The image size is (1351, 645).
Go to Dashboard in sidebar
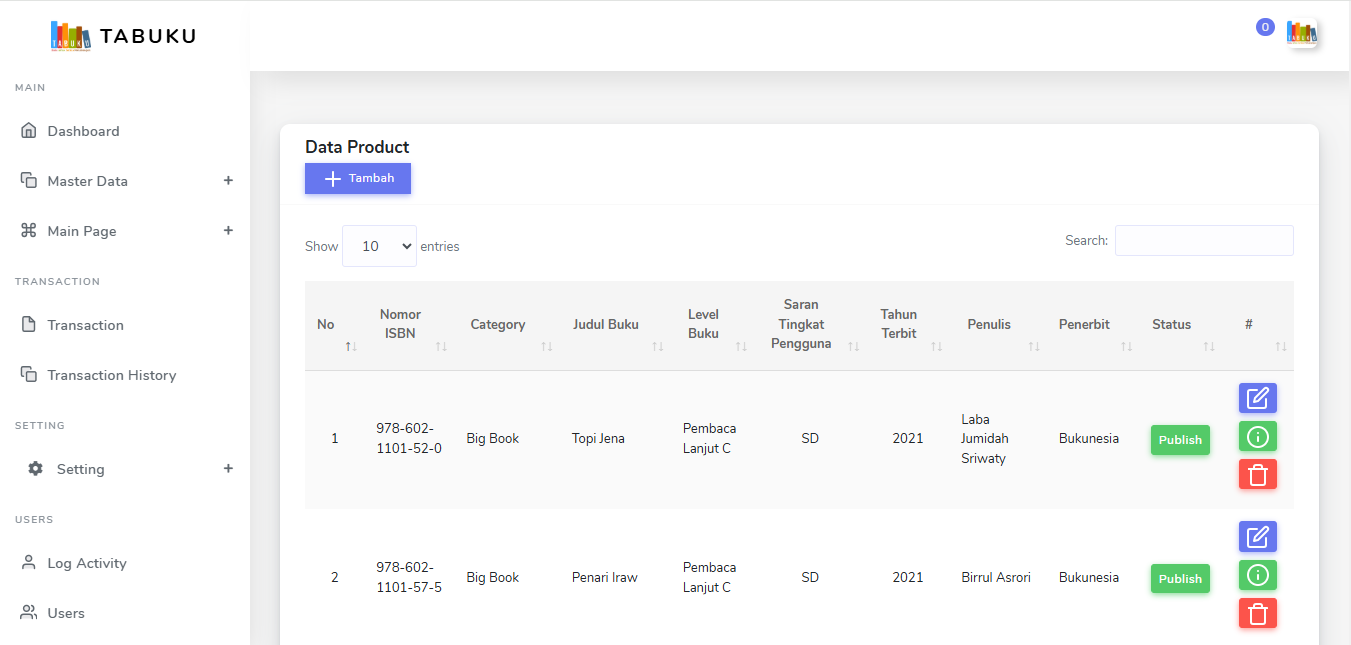click(x=83, y=131)
